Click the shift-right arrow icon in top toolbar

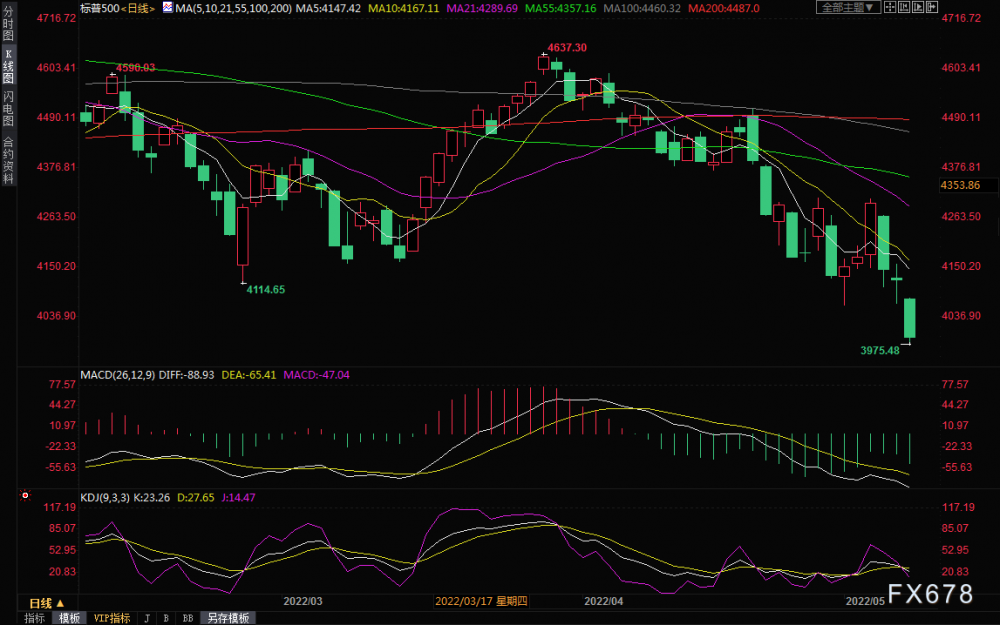(x=932, y=7)
